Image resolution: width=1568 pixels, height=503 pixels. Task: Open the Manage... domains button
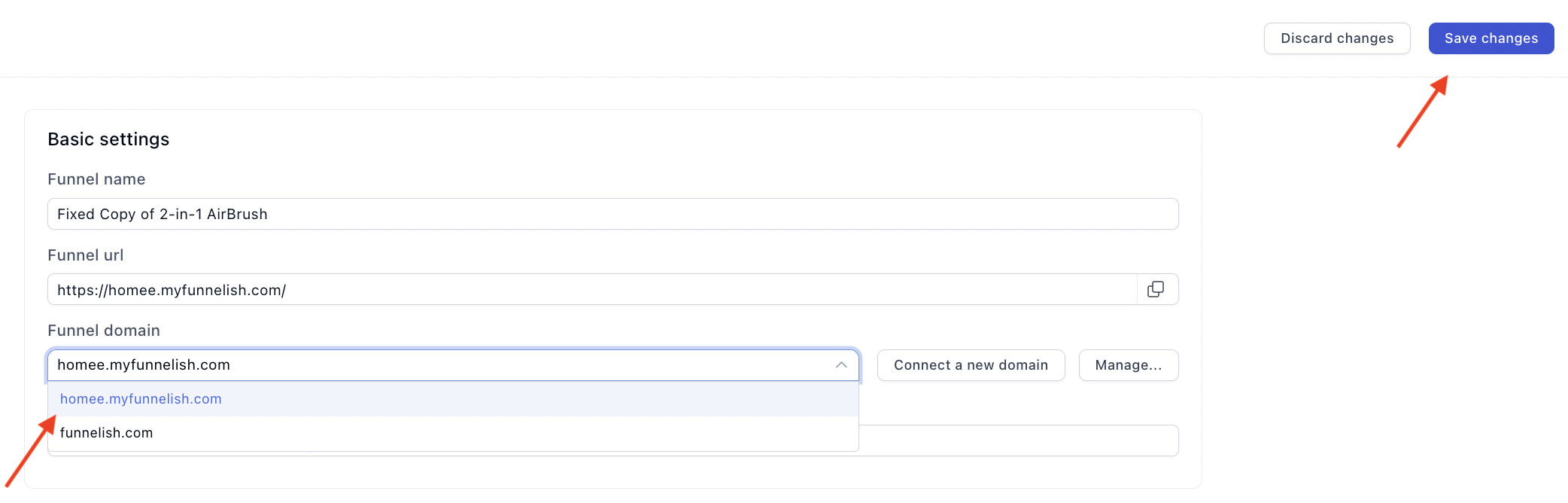pos(1129,365)
